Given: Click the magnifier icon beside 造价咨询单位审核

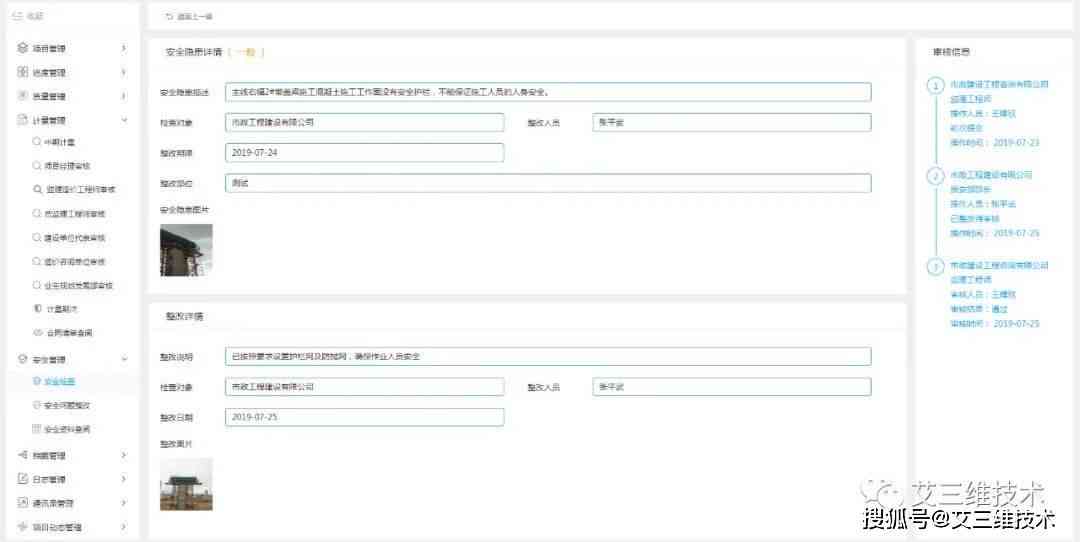Looking at the screenshot, I should coord(37,262).
